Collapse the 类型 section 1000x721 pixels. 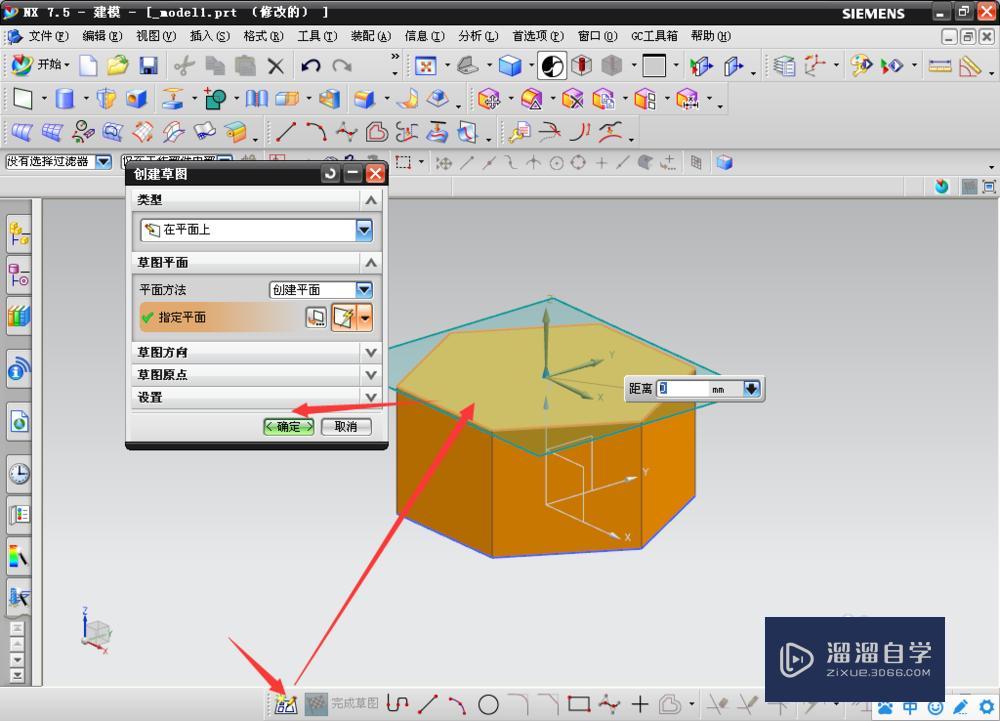pos(371,200)
